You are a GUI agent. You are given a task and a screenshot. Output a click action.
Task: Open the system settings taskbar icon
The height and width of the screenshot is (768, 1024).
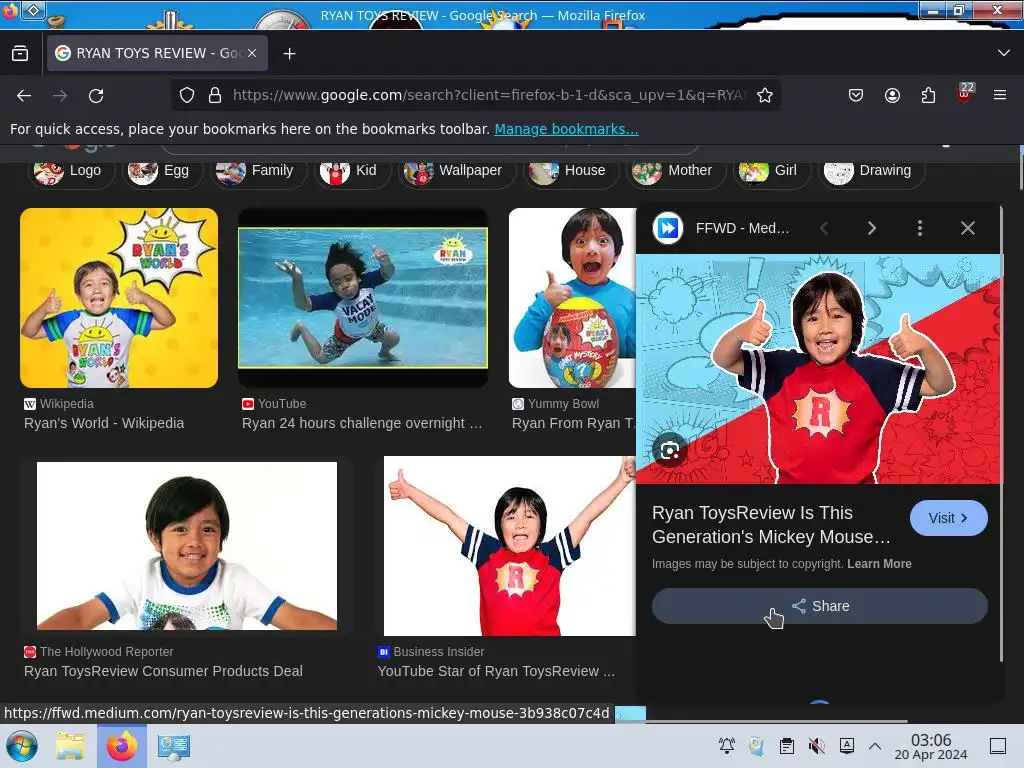[174, 746]
